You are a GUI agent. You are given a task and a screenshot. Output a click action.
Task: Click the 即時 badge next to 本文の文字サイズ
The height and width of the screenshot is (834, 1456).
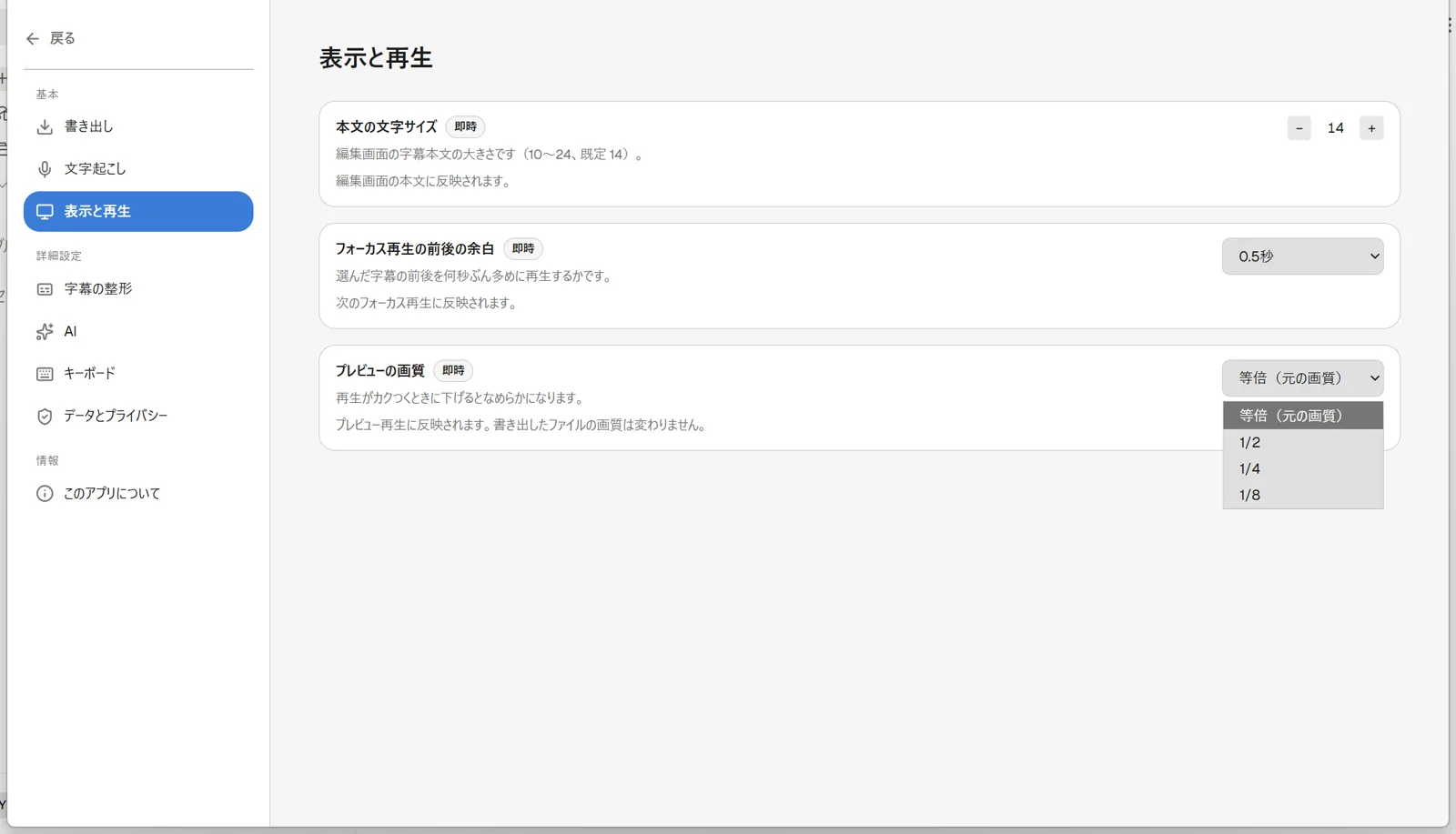tap(465, 127)
